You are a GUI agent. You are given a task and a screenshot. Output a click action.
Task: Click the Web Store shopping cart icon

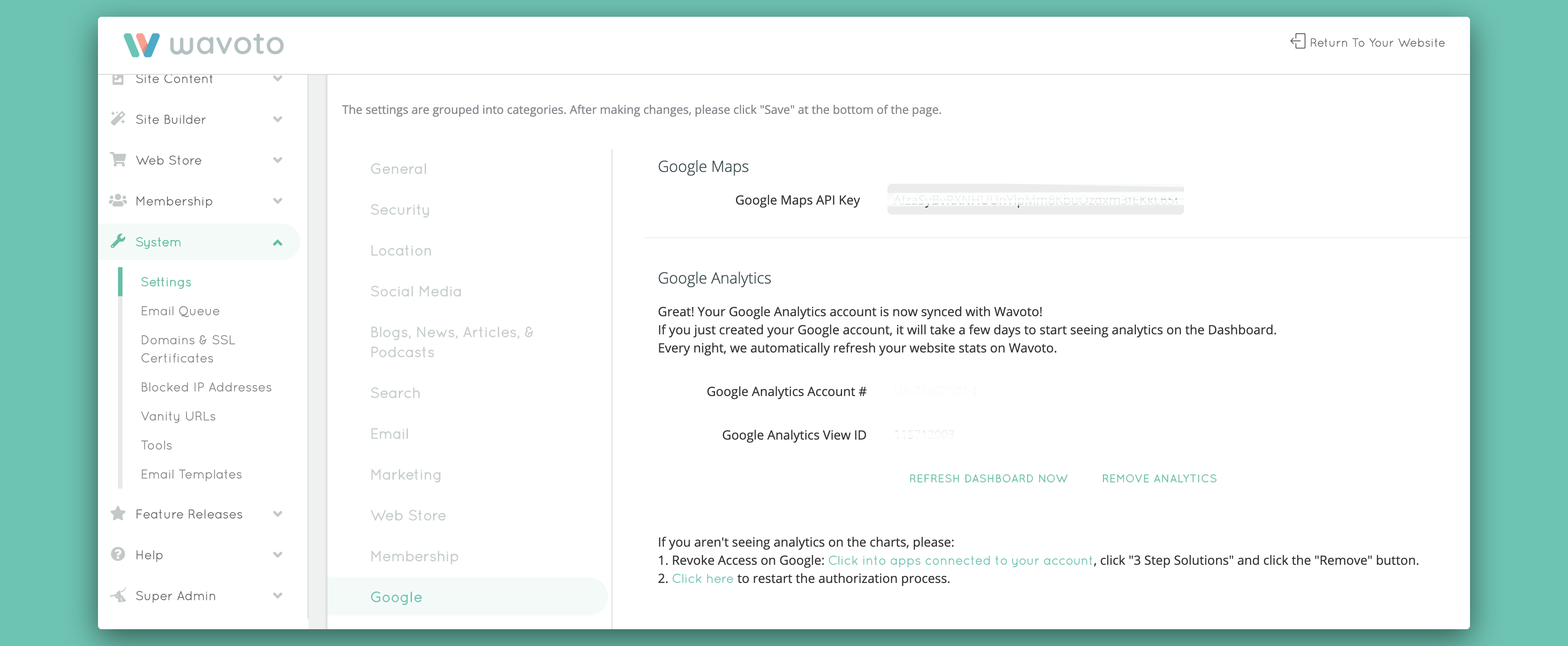click(x=118, y=160)
